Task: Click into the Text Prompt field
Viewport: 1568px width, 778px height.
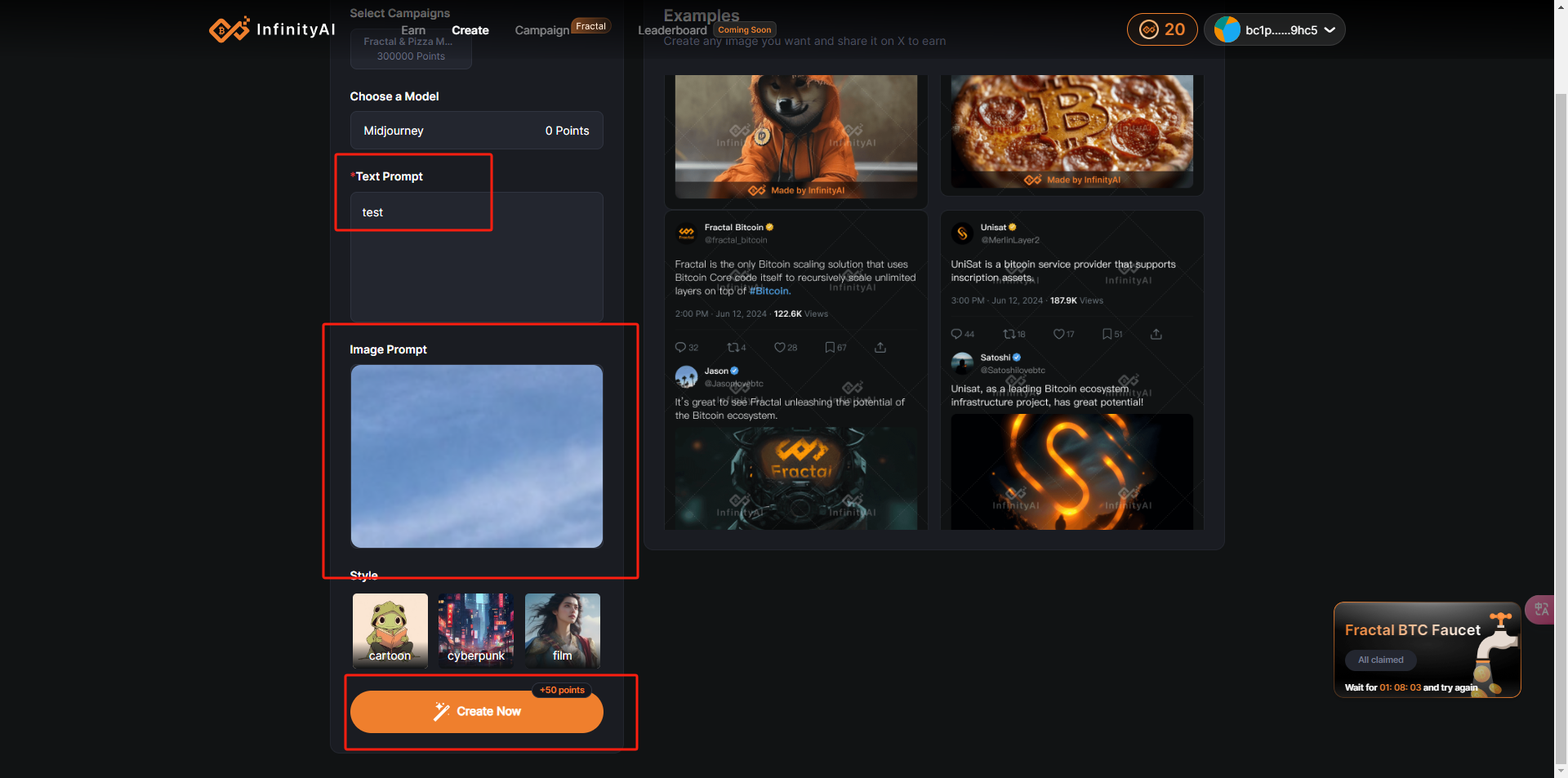Action: click(x=476, y=256)
